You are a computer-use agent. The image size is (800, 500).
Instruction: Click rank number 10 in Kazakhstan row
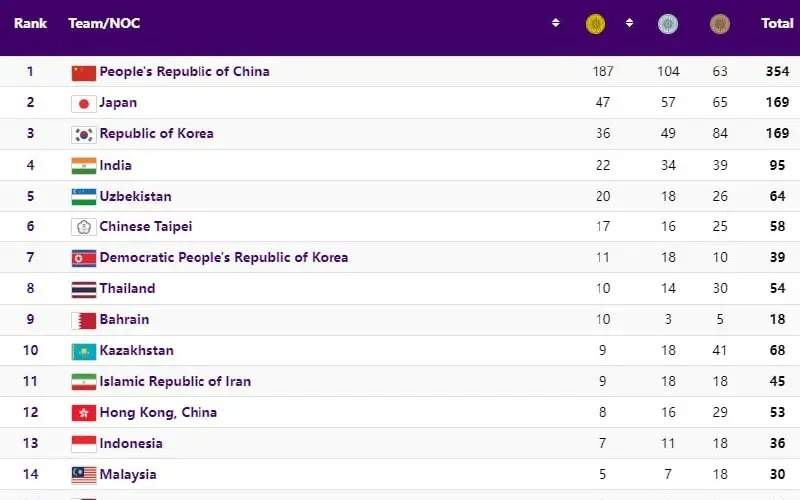tap(30, 351)
